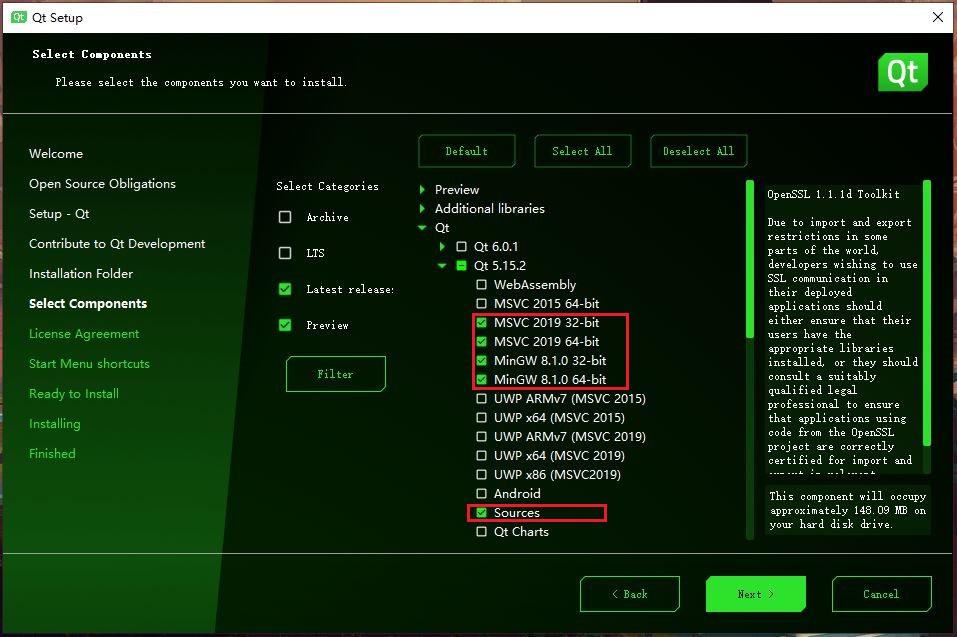The height and width of the screenshot is (637, 957).
Task: Click the Filter button
Action: point(335,373)
